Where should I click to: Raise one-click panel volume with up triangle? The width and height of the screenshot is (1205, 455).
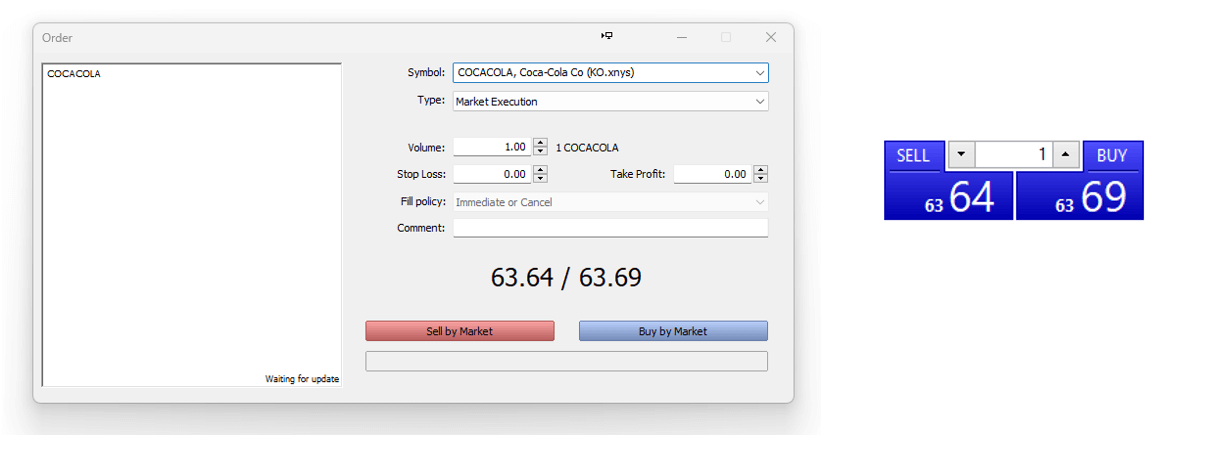click(1066, 155)
